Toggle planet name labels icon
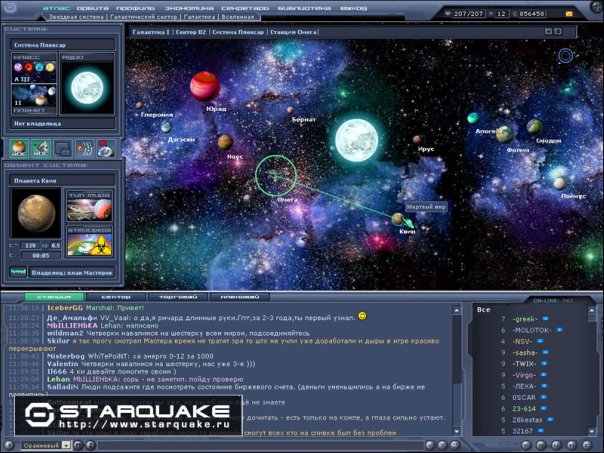Image resolution: width=604 pixels, height=453 pixels. pos(19,148)
